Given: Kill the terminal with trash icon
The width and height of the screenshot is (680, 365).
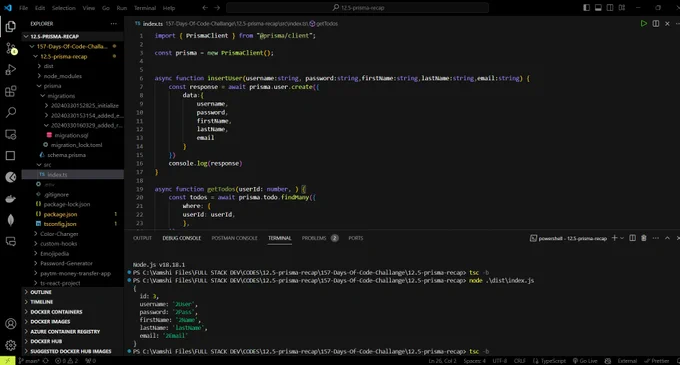Looking at the screenshot, I should pos(644,238).
